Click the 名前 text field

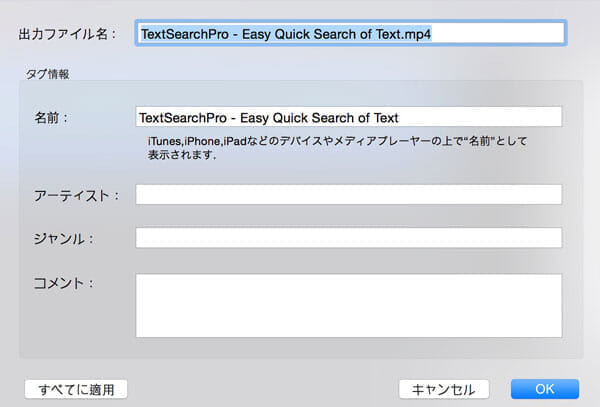[x=349, y=117]
